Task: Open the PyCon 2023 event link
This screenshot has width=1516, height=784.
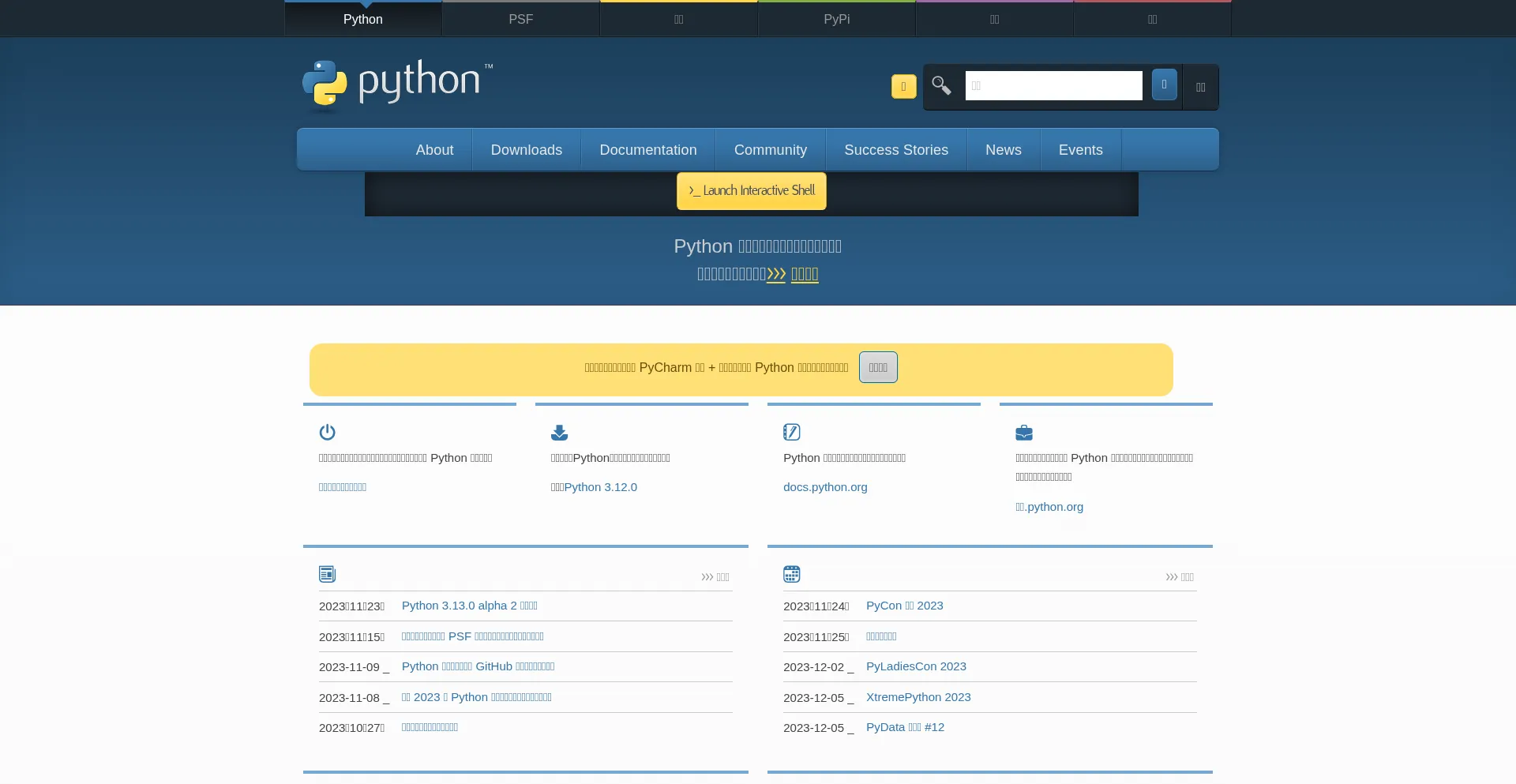Action: coord(905,606)
